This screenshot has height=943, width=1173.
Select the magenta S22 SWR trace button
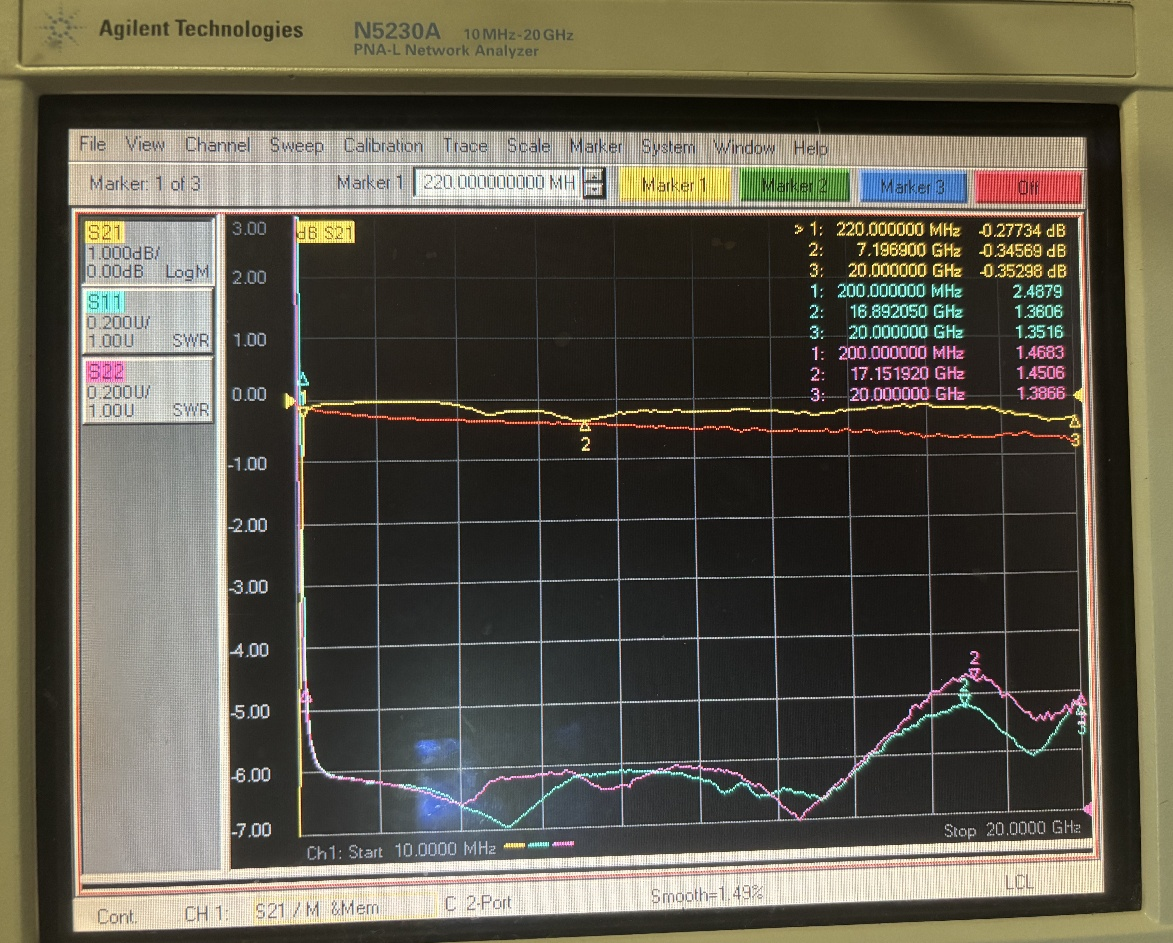(x=147, y=390)
